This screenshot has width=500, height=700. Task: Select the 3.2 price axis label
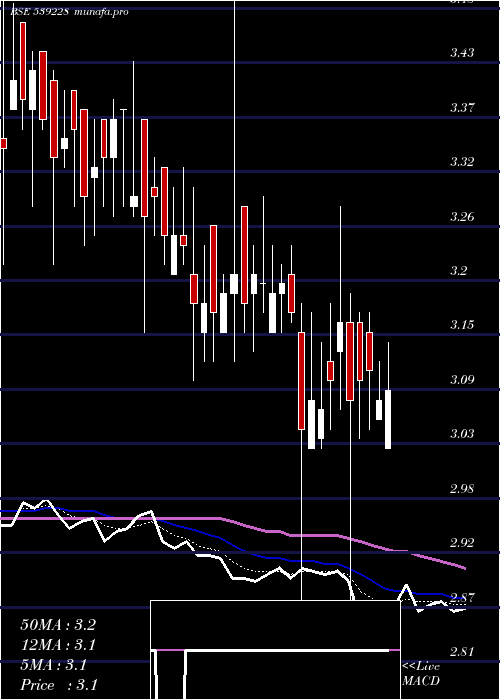(459, 271)
